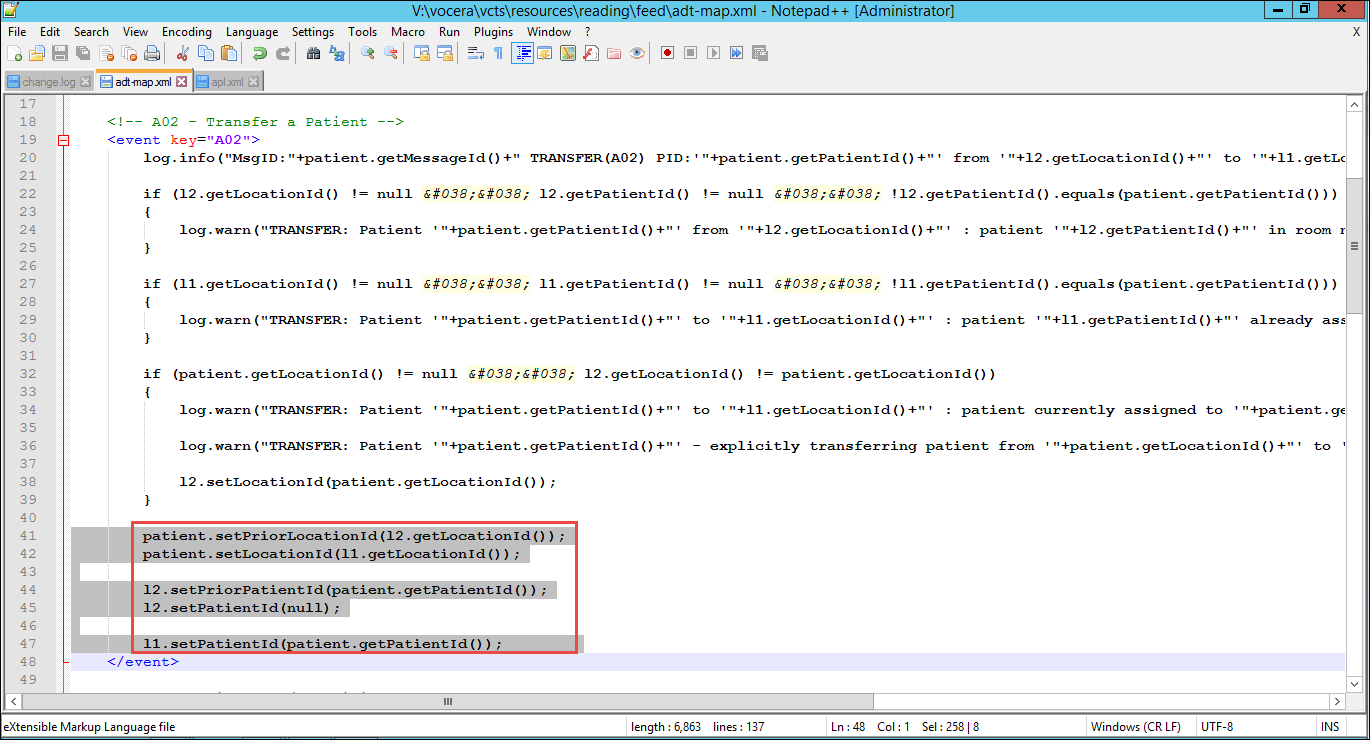Open the Run menu
The height and width of the screenshot is (740, 1370).
click(x=450, y=32)
